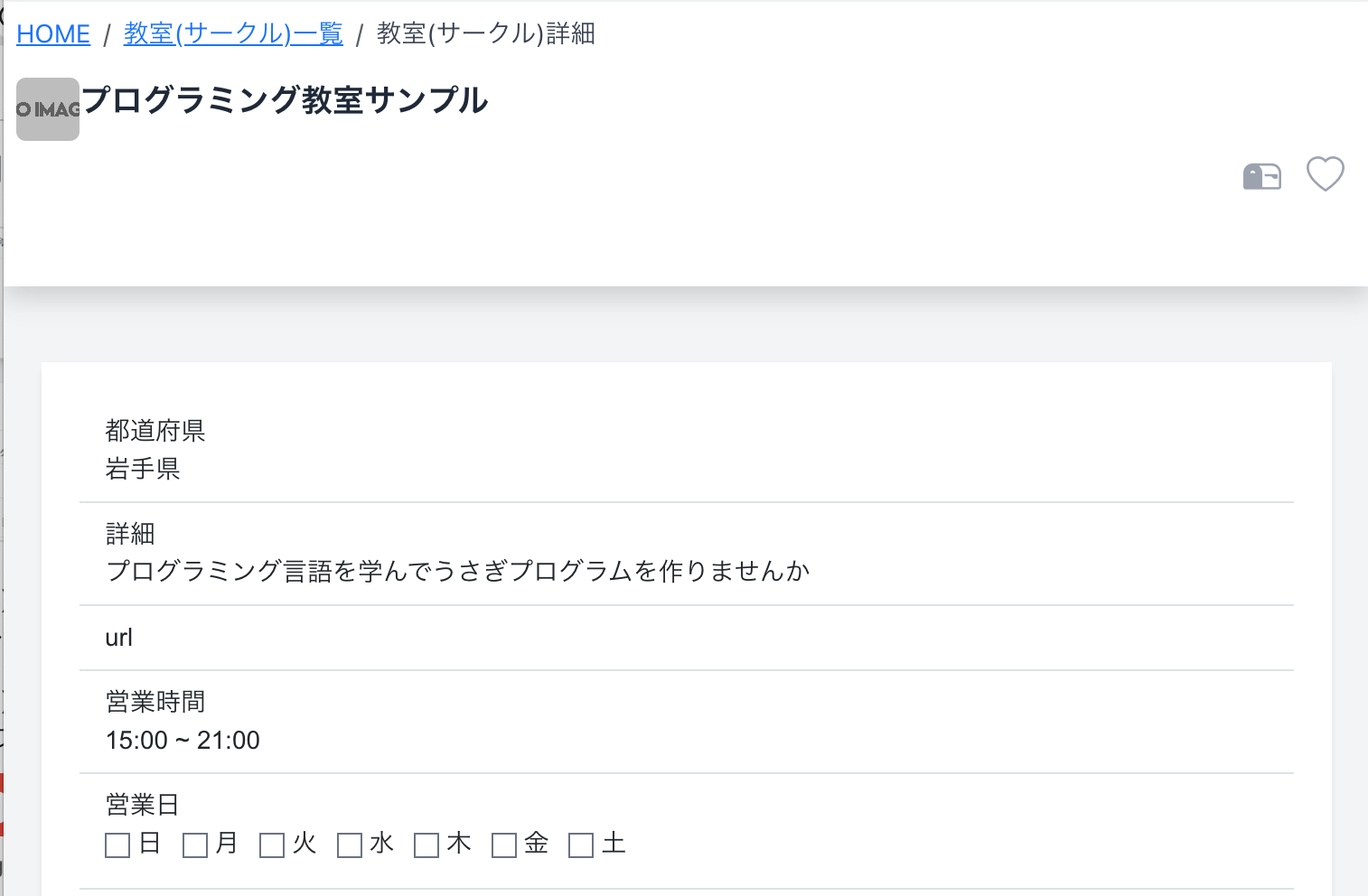Open 教室(サークル)一覧 breadcrumb link

(233, 34)
